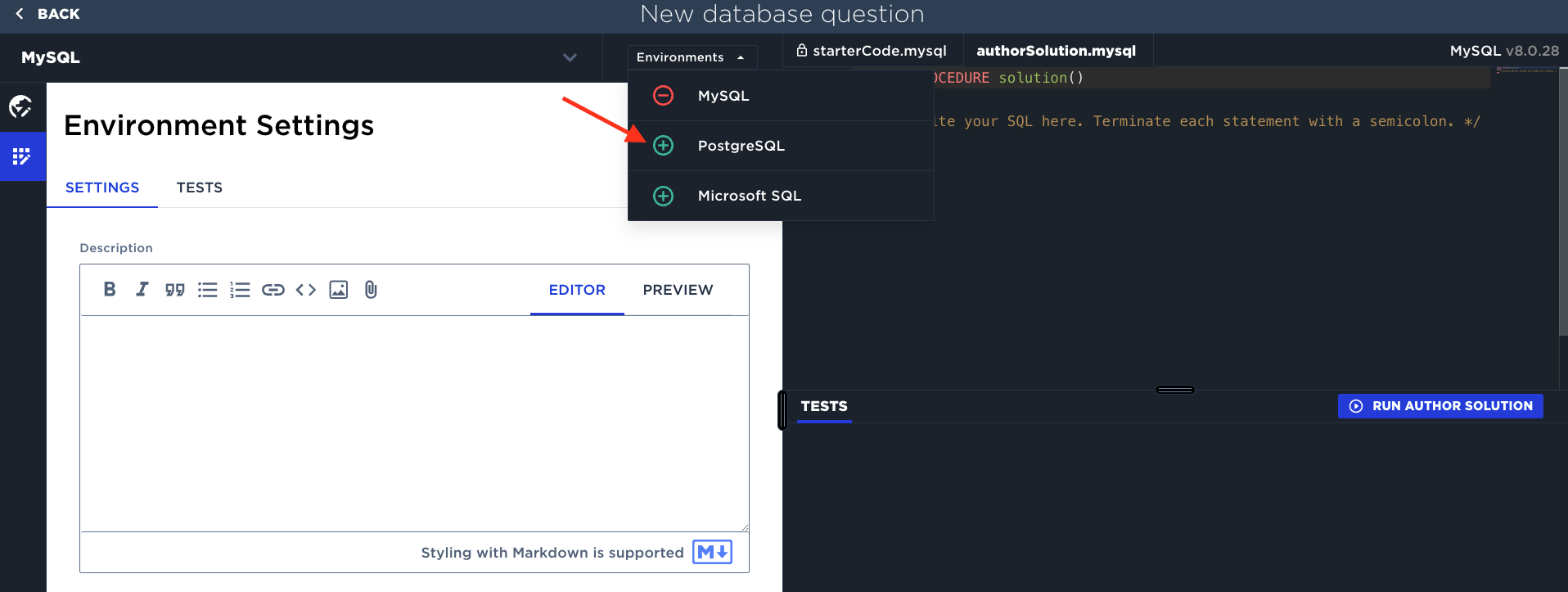This screenshot has height=592, width=1568.
Task: Click the lock icon on starterCode tab
Action: point(801,50)
